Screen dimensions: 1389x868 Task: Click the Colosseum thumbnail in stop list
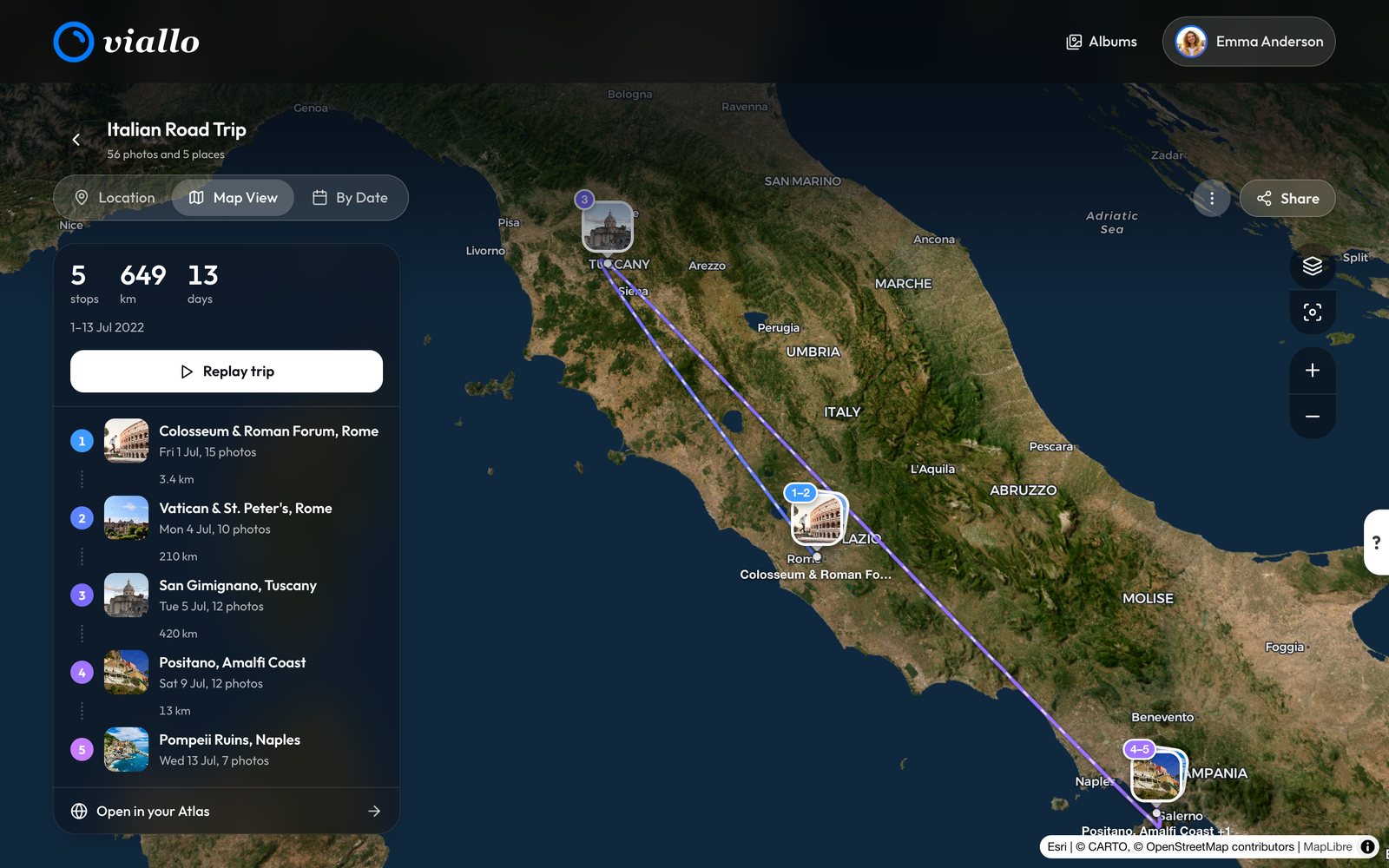(127, 441)
